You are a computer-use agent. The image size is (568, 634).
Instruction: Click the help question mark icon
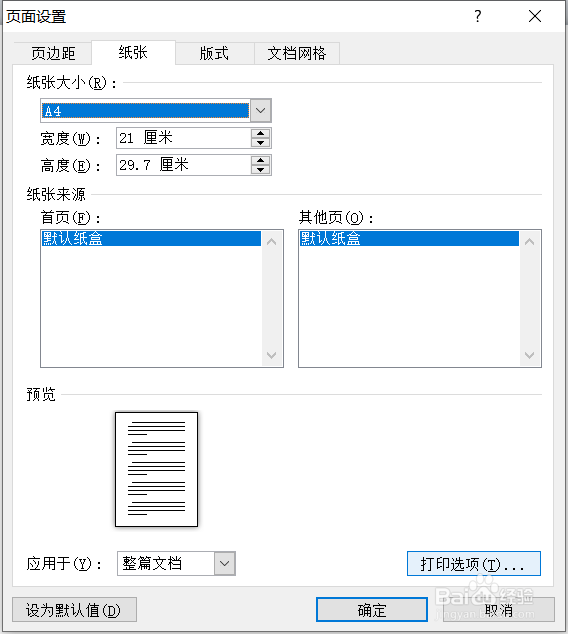478,16
